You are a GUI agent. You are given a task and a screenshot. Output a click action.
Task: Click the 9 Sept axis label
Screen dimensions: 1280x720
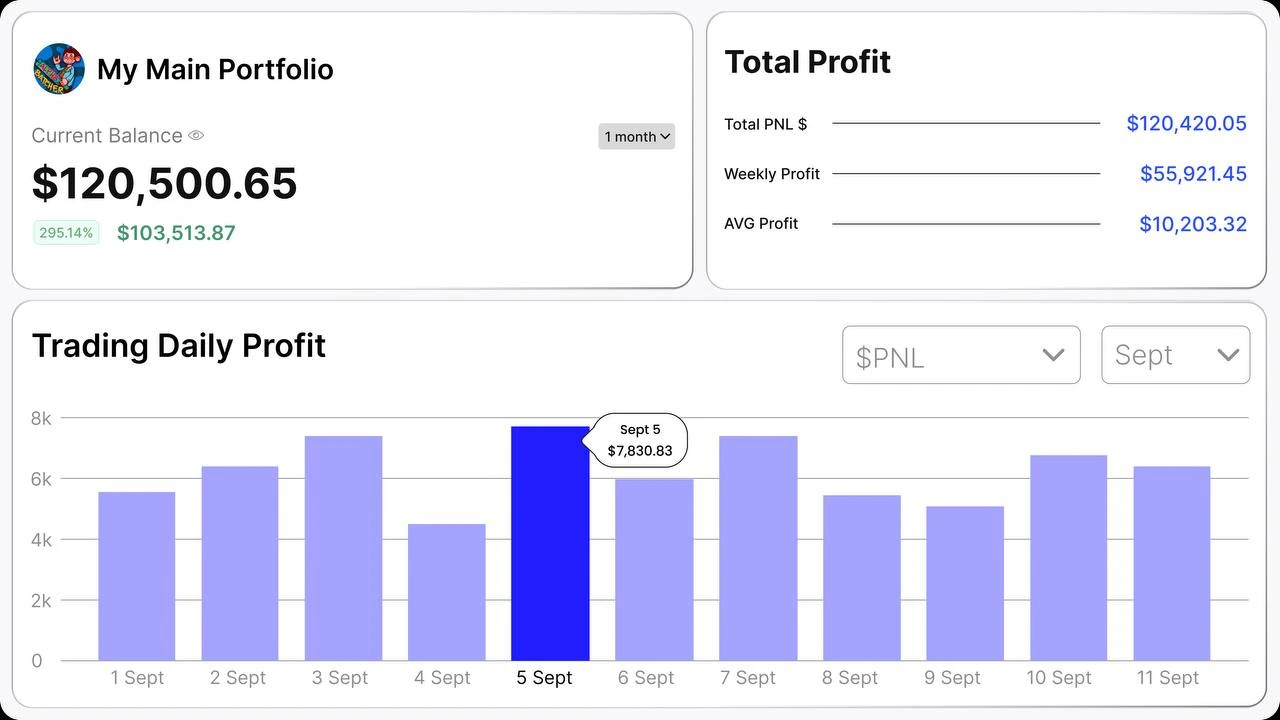(x=952, y=678)
